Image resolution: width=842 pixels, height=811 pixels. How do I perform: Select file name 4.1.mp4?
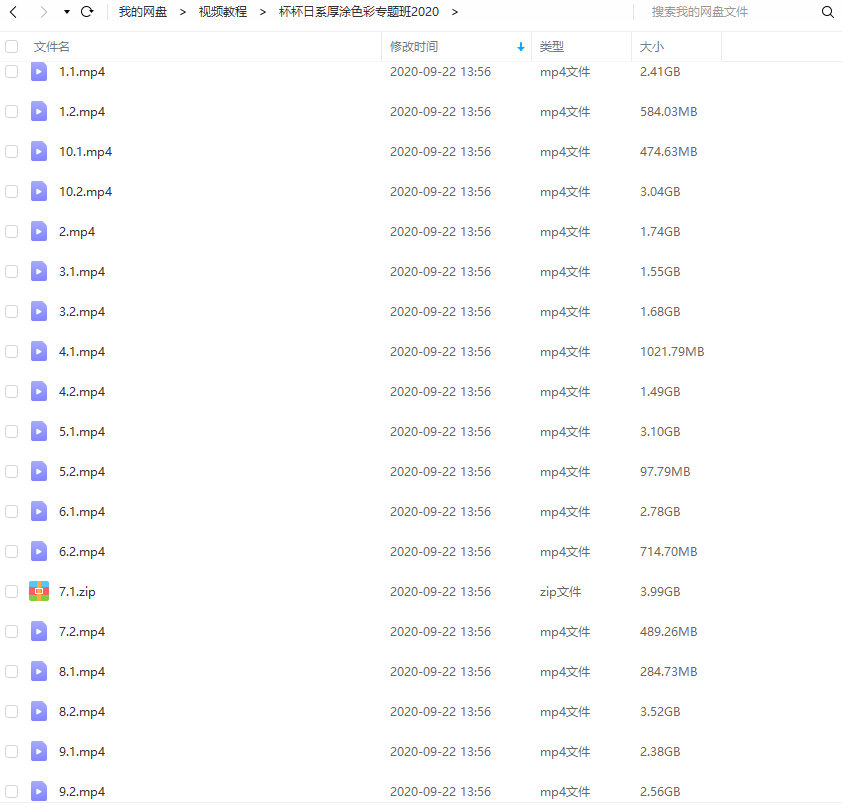point(82,352)
